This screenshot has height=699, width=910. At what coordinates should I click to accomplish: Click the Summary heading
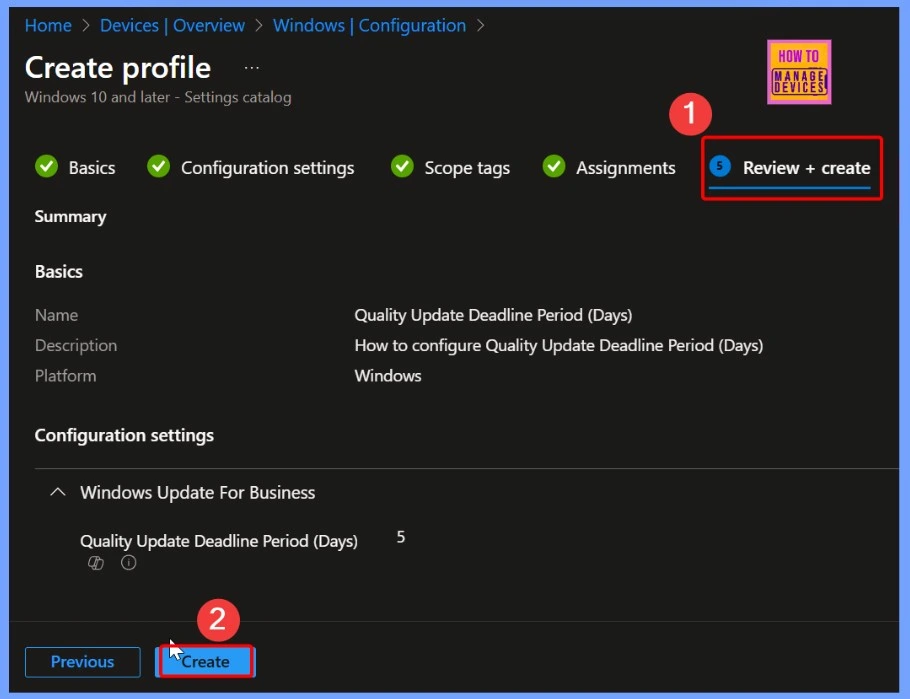point(70,217)
